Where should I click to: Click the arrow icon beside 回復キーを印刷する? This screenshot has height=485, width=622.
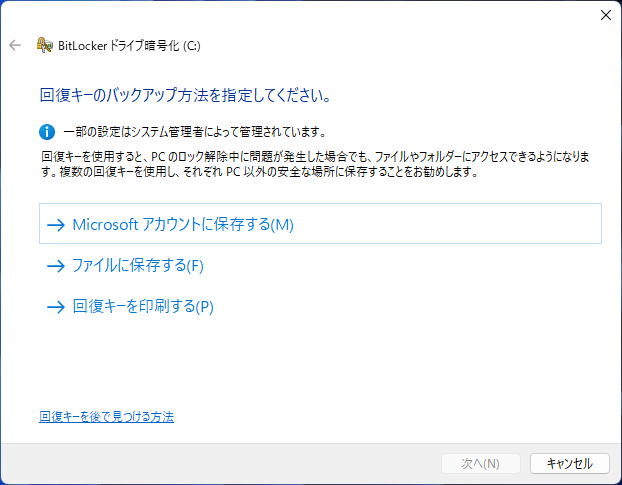pyautogui.click(x=55, y=307)
